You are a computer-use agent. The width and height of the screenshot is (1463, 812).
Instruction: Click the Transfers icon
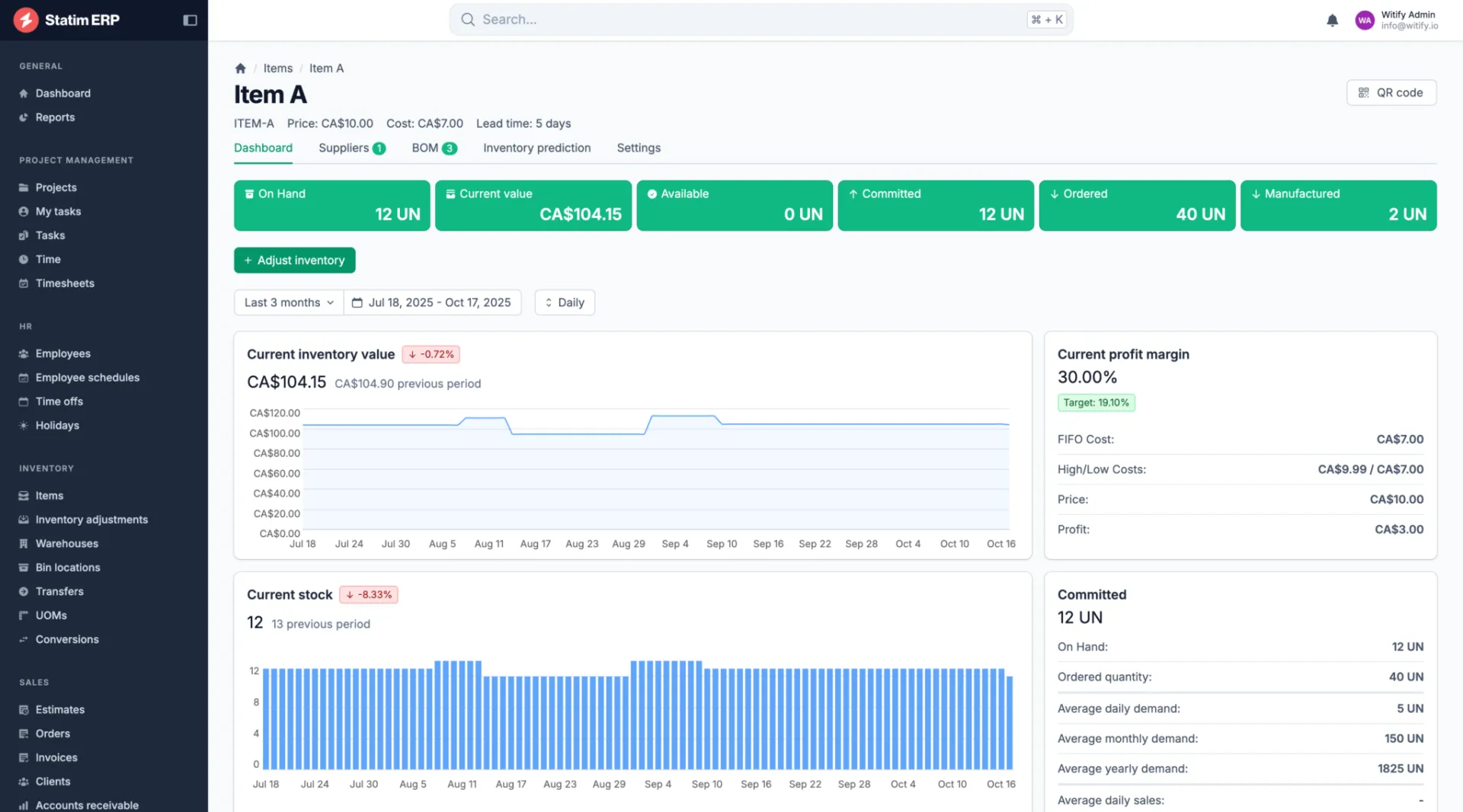click(x=24, y=592)
